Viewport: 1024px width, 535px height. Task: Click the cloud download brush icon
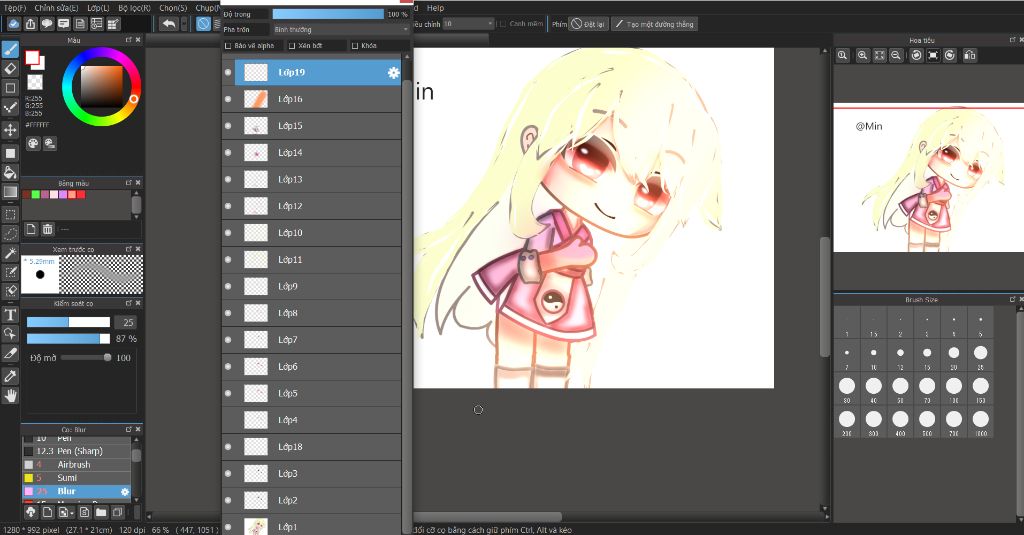[x=31, y=512]
